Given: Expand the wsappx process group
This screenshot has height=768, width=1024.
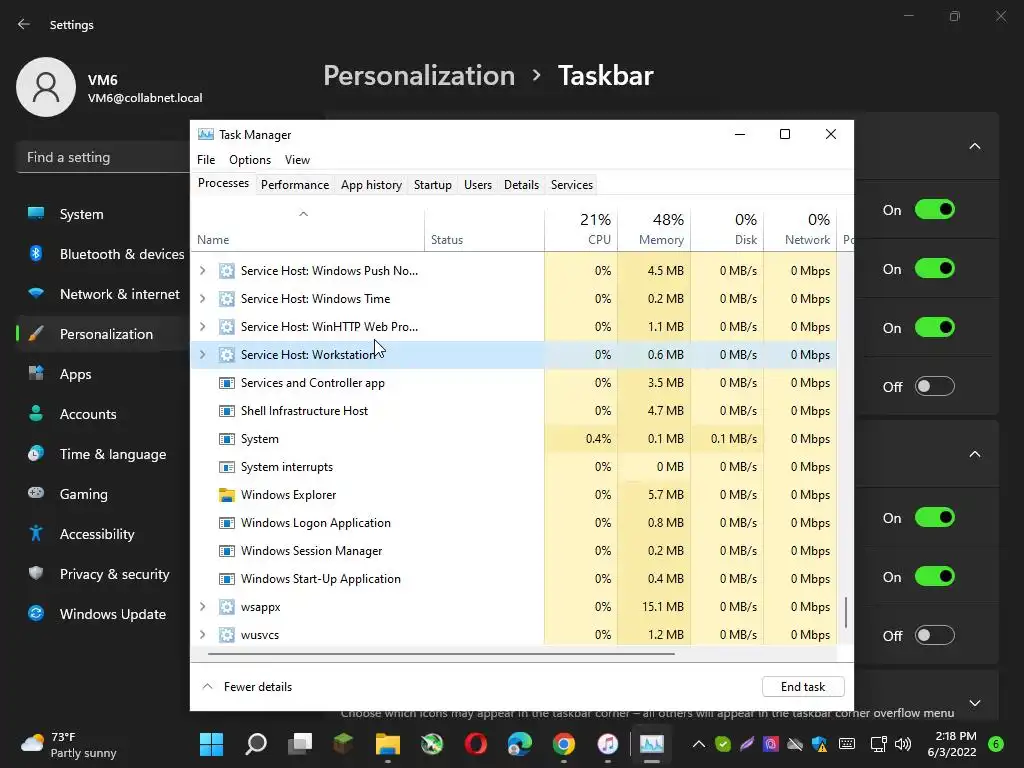Looking at the screenshot, I should [x=202, y=607].
